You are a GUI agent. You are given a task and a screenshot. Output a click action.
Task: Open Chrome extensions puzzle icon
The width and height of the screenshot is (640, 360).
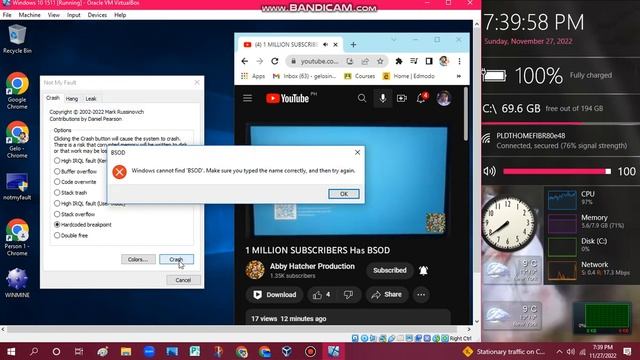pos(399,61)
